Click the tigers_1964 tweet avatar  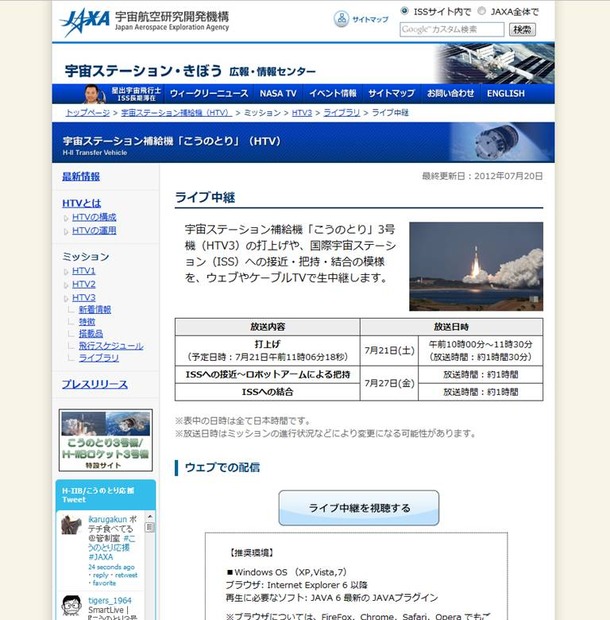point(72,606)
